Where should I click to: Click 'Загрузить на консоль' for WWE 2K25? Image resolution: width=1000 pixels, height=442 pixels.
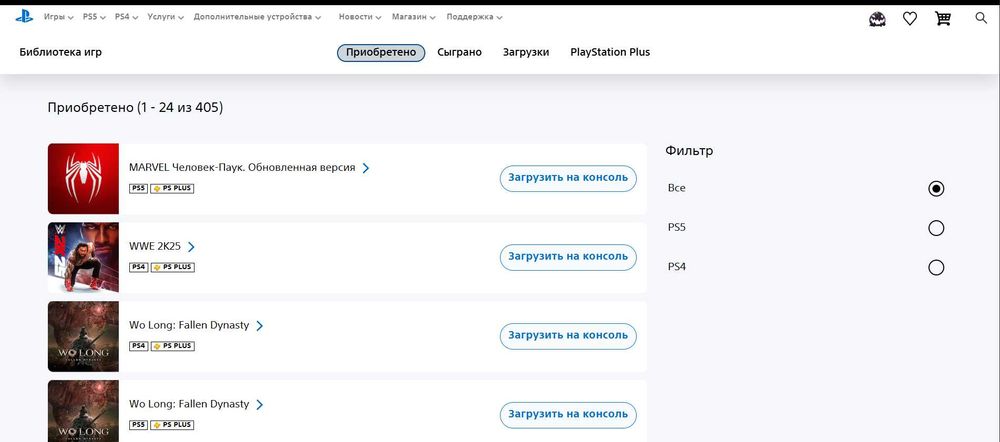pyautogui.click(x=568, y=257)
